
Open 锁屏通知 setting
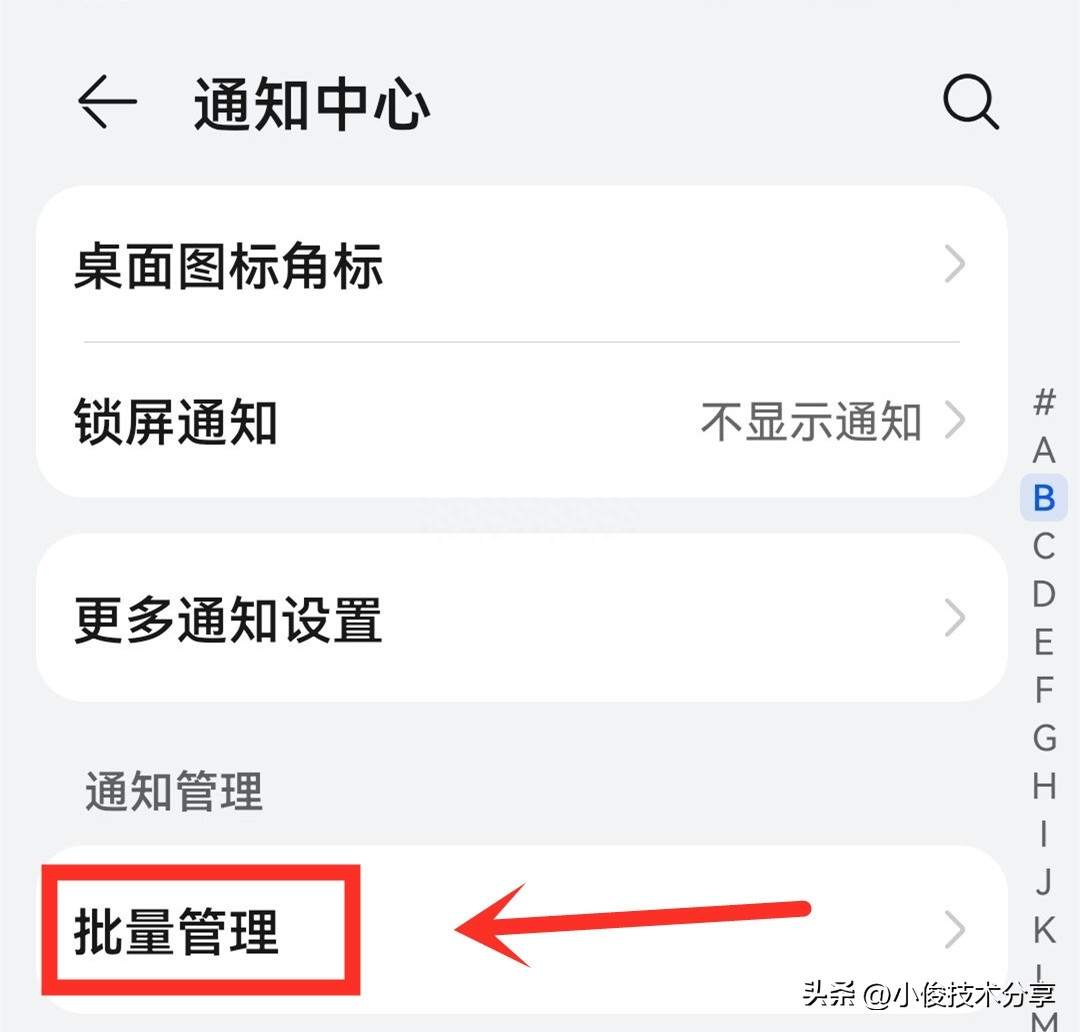click(x=521, y=420)
